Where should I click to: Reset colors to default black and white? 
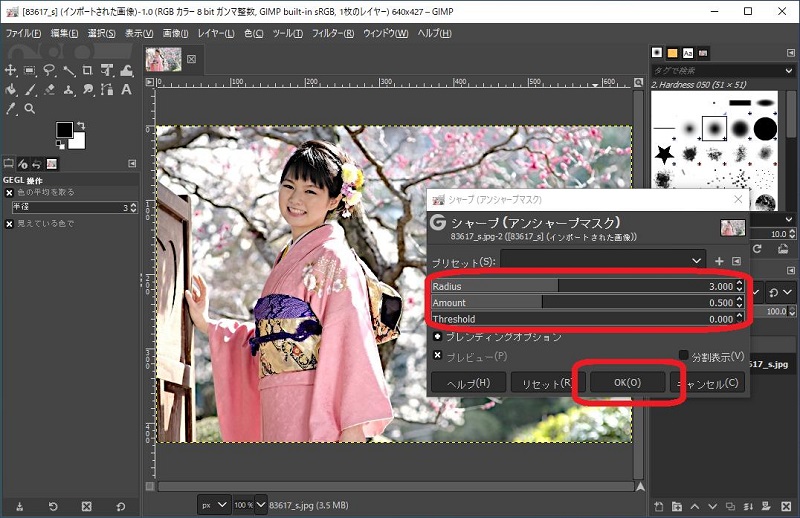coord(60,145)
